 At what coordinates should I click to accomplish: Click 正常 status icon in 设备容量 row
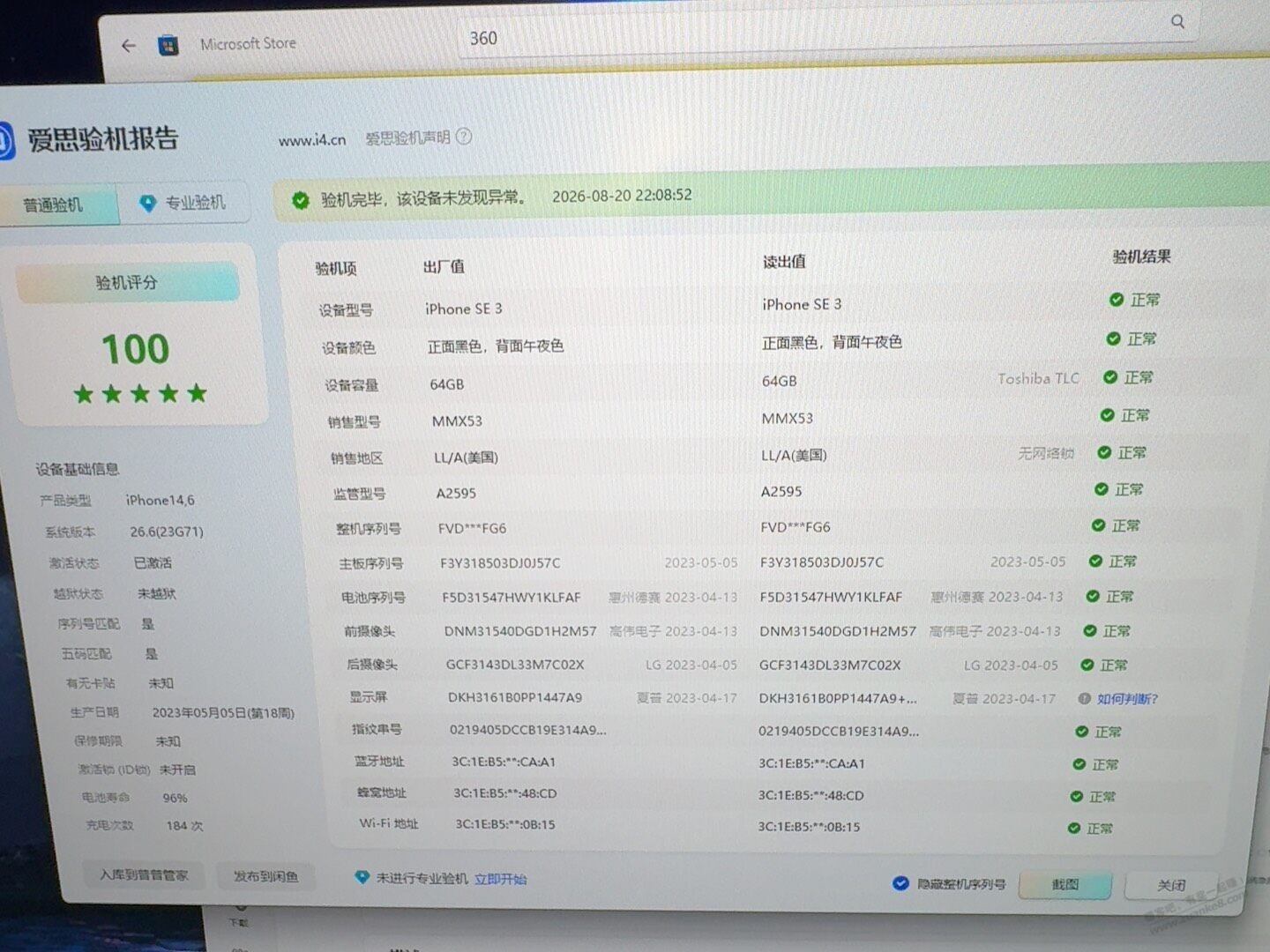point(1110,377)
